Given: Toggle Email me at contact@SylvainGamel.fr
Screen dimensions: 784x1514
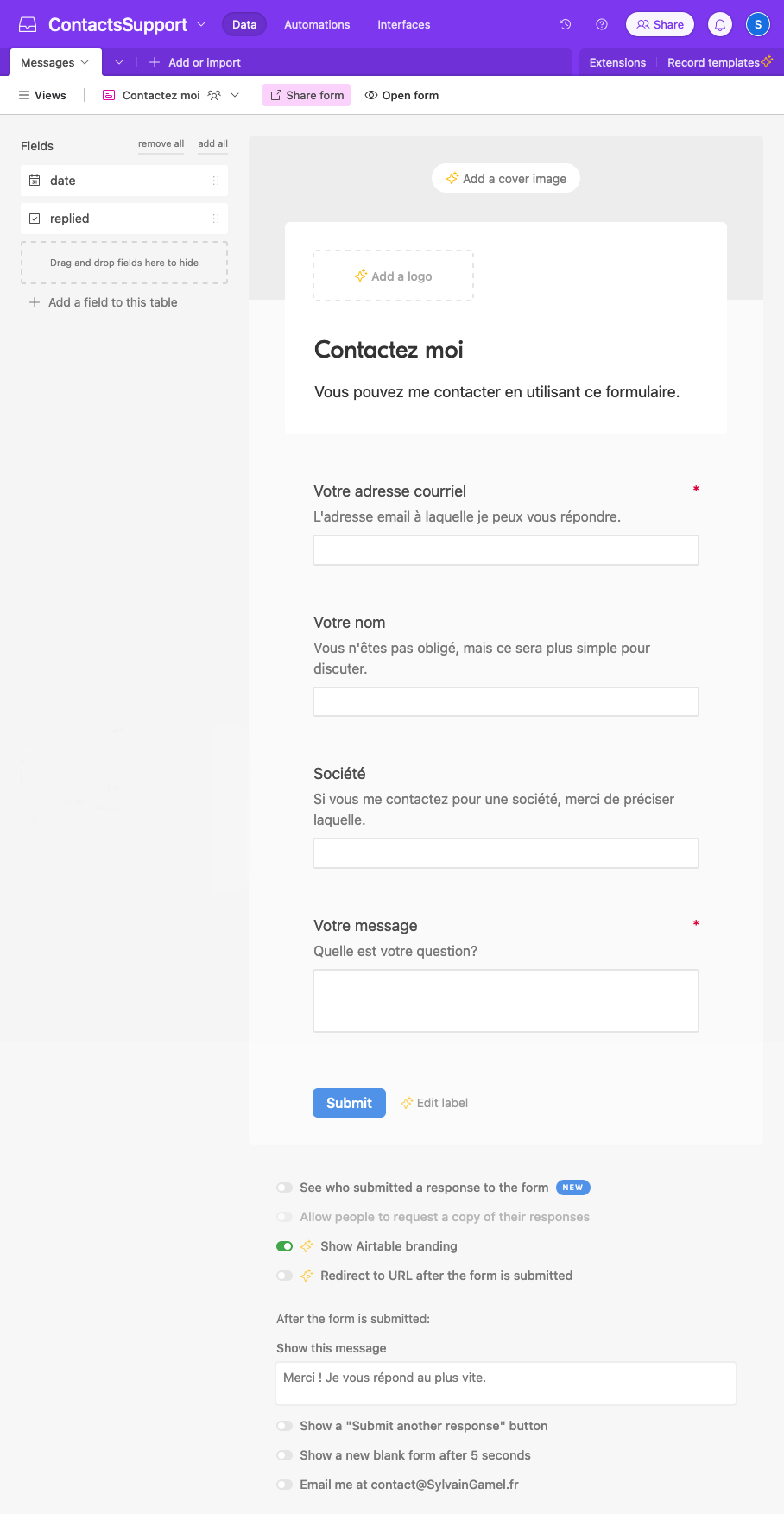Looking at the screenshot, I should 284,1485.
